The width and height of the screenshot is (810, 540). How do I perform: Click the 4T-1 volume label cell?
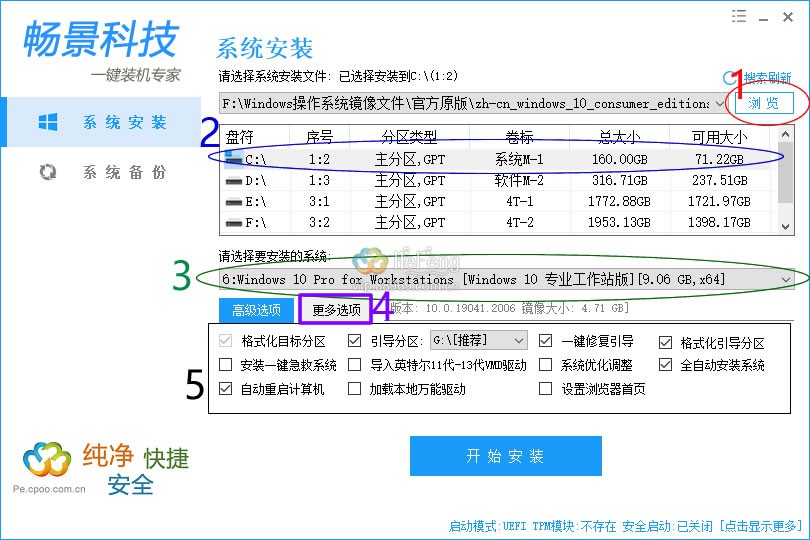click(x=519, y=202)
